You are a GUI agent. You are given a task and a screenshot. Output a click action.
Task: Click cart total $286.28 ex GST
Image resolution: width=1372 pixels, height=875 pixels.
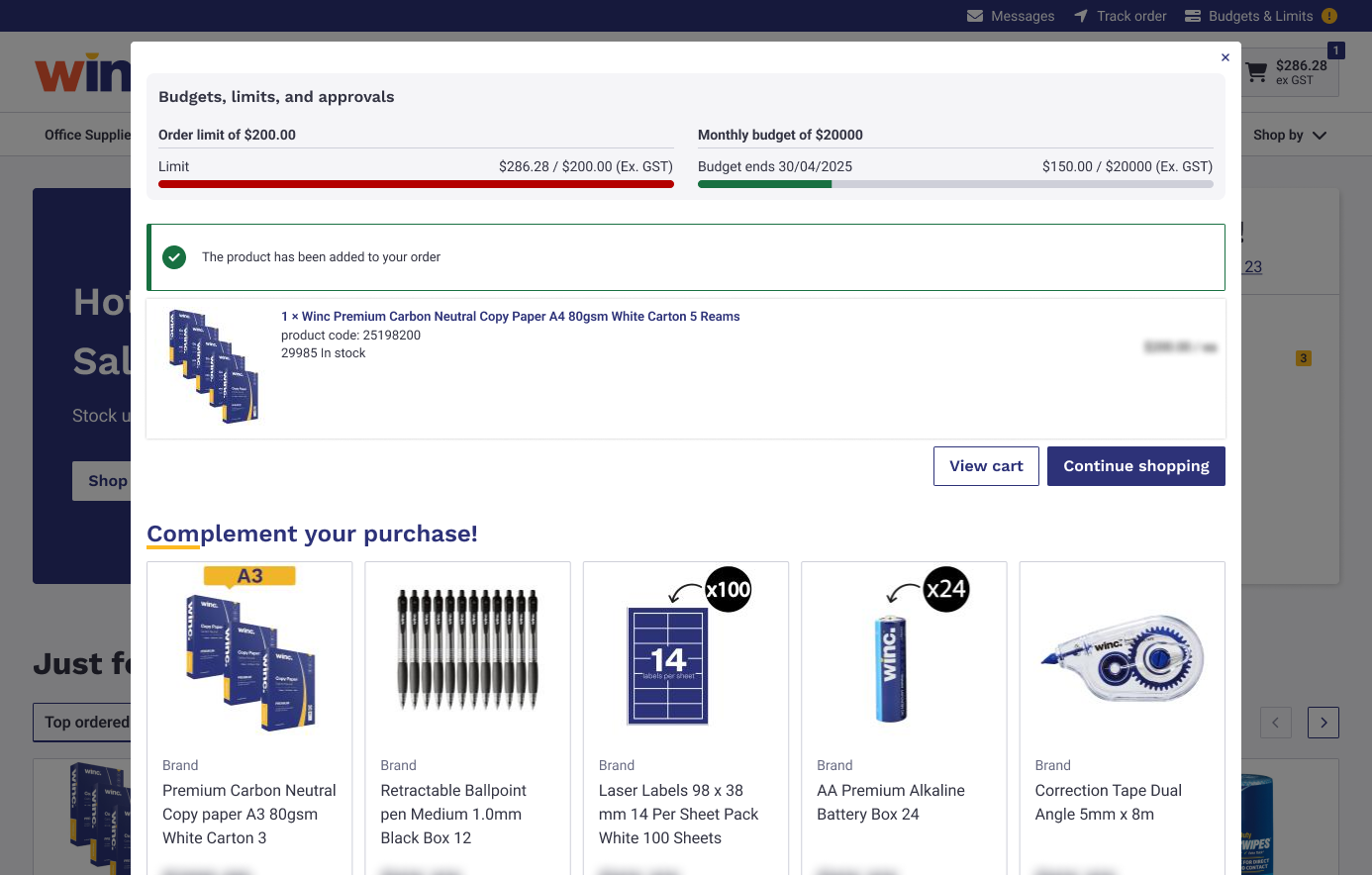[x=1301, y=72]
